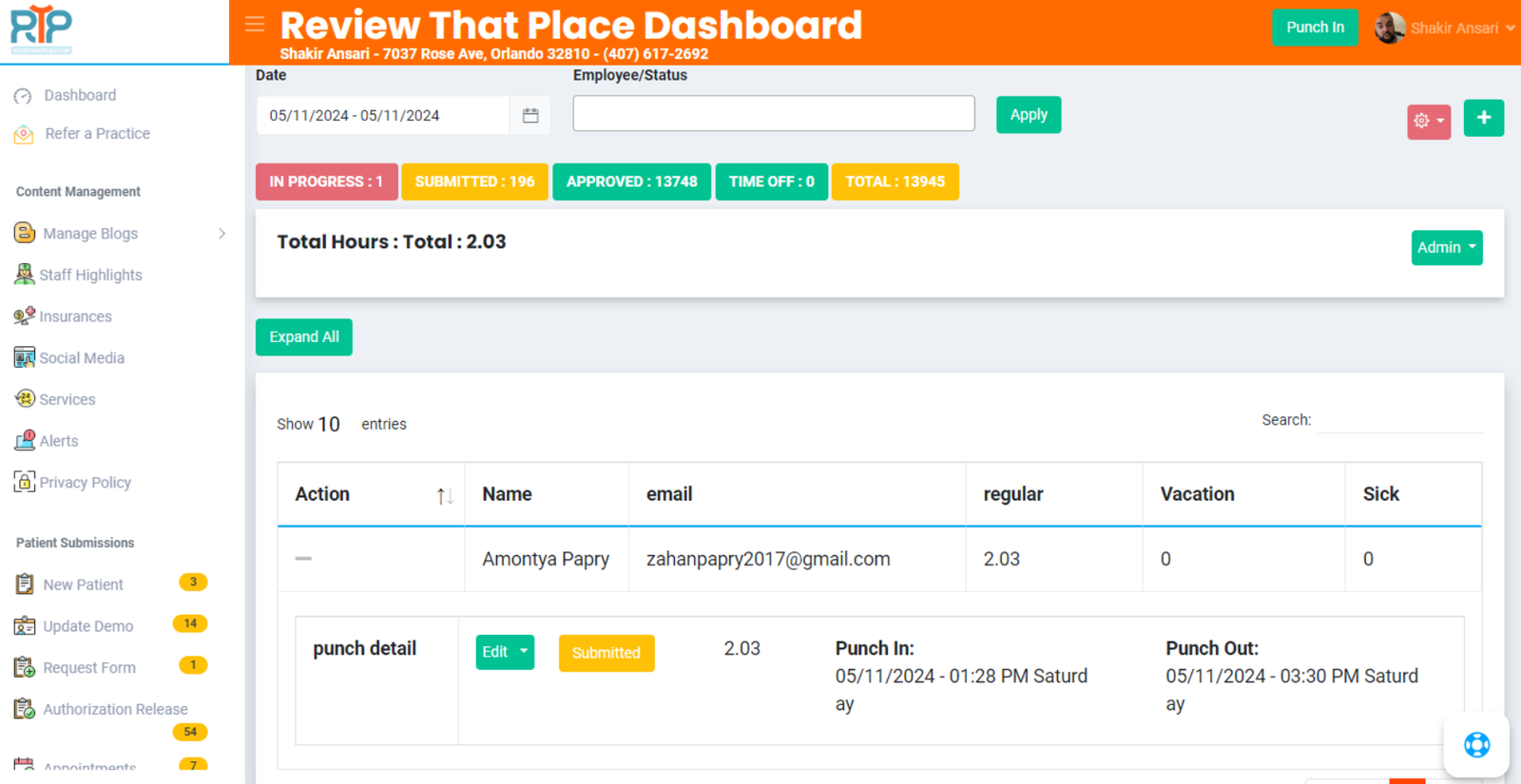Click the Apply filter button
The width and height of the screenshot is (1521, 784).
[x=1029, y=115]
